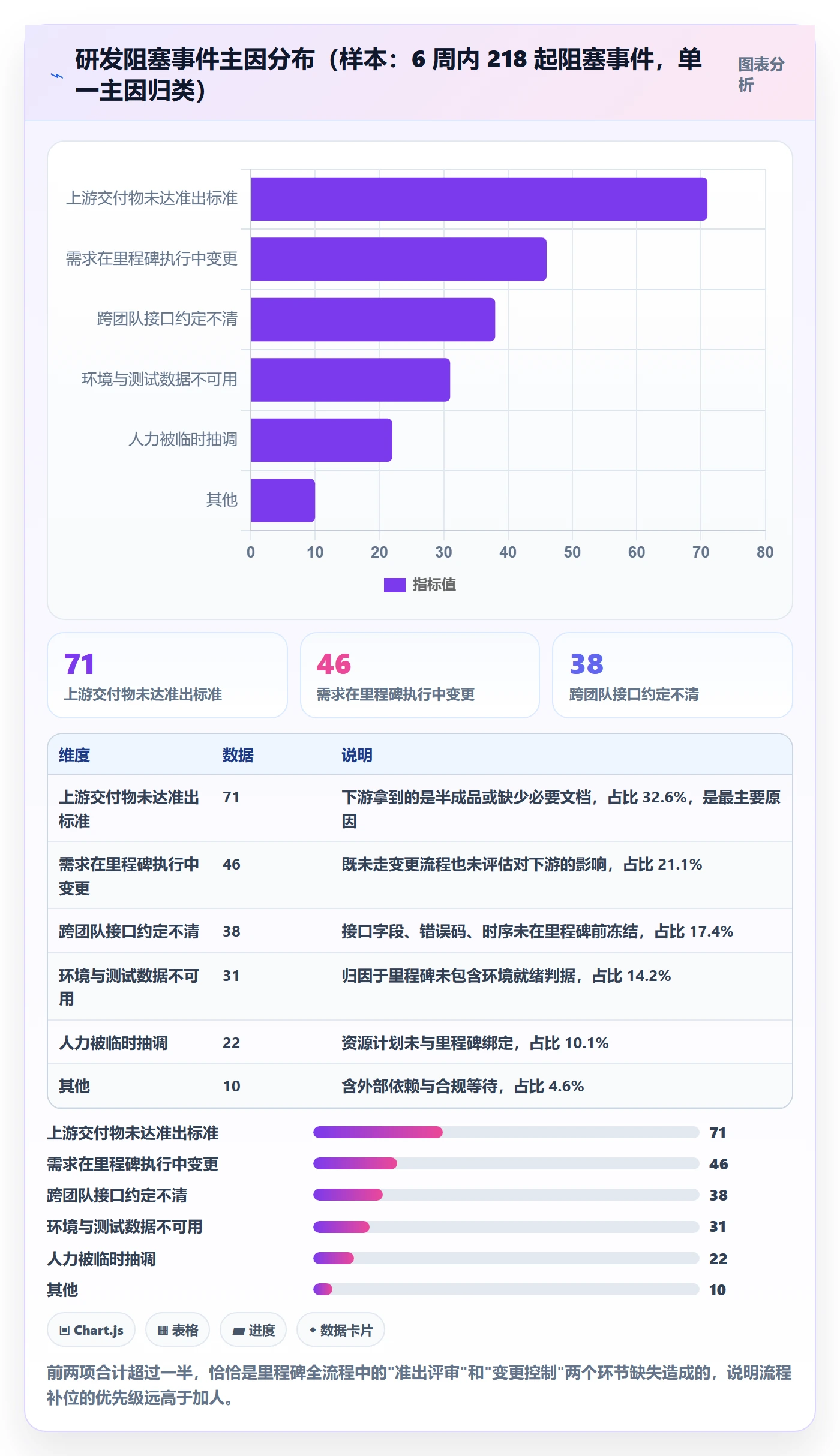Click the 表格 tag chip

pyautogui.click(x=178, y=1330)
